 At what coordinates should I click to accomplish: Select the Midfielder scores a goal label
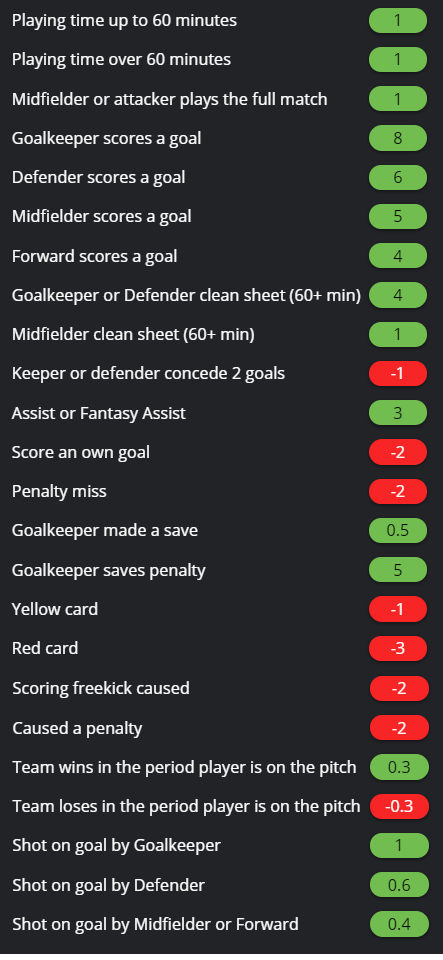coord(102,217)
